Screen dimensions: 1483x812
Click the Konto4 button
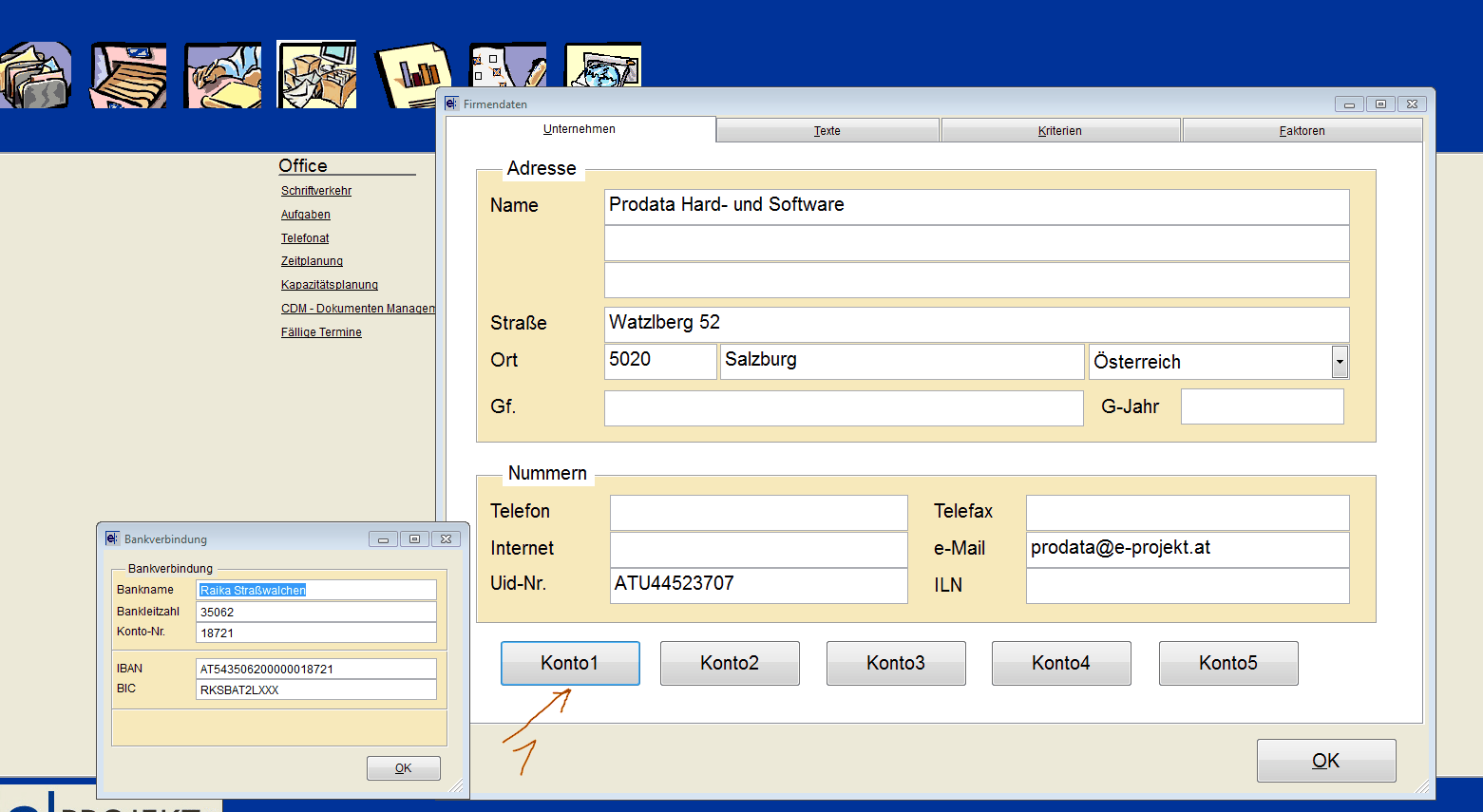(1061, 663)
